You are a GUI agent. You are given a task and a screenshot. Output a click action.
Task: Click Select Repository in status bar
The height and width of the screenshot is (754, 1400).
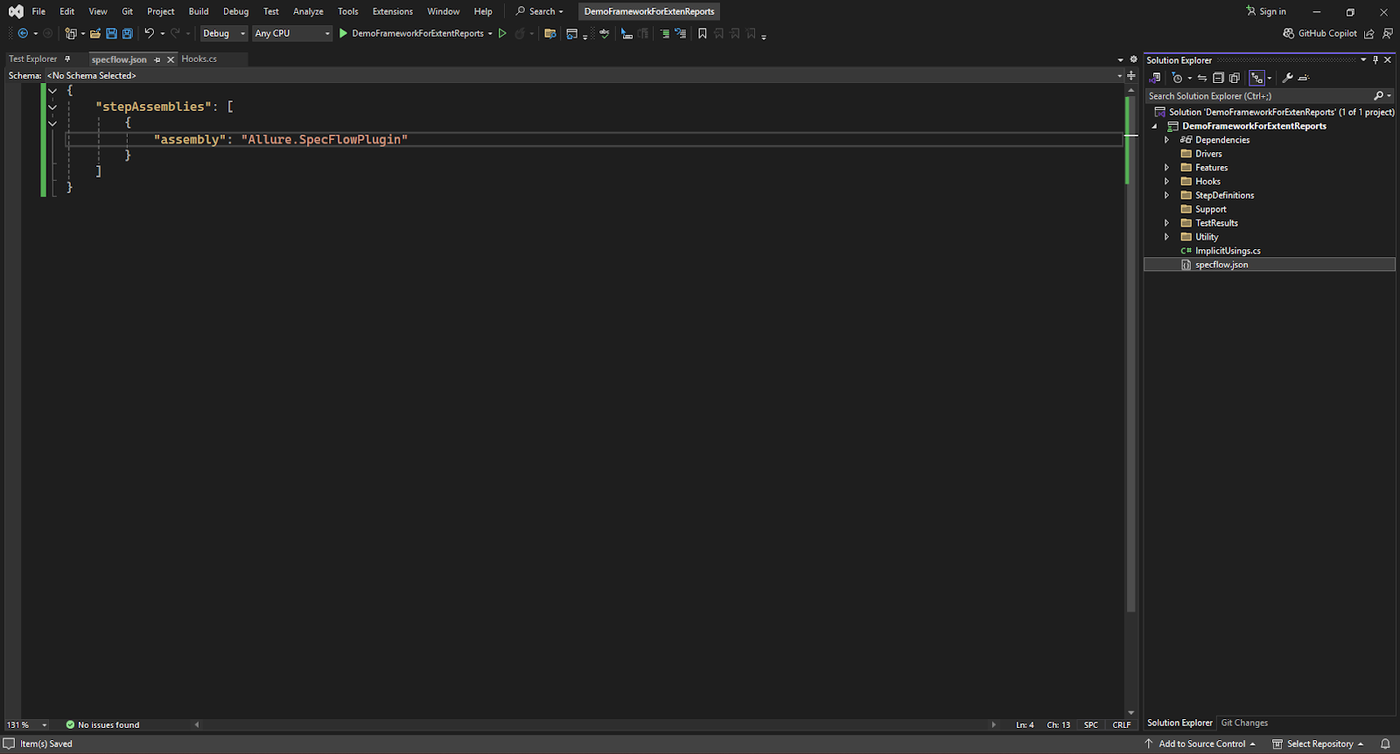pos(1319,743)
